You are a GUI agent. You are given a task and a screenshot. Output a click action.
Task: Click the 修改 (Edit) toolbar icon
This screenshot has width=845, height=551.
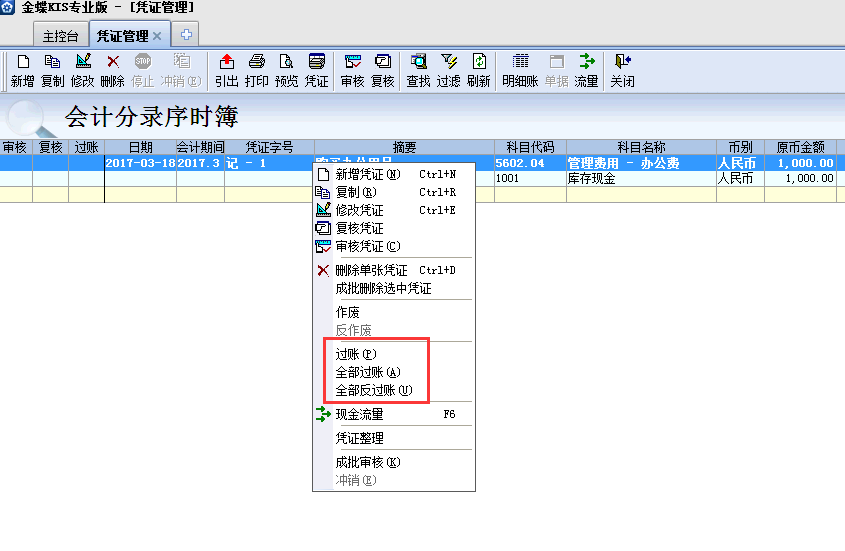coord(82,69)
